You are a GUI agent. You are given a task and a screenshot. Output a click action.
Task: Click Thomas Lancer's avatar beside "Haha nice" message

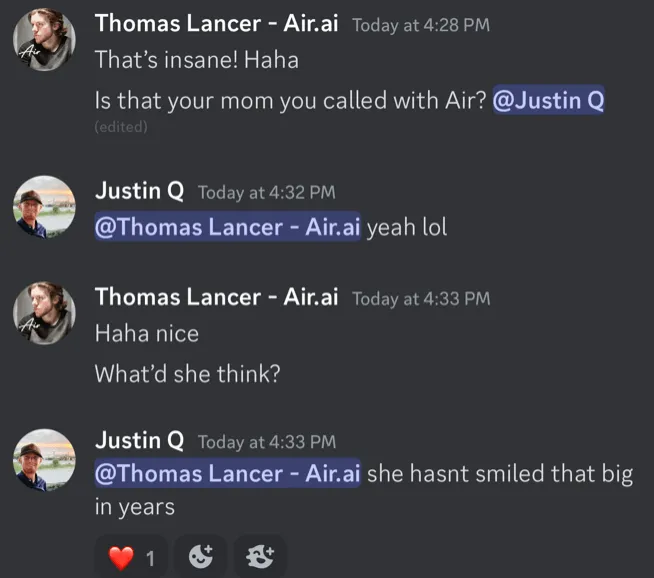[x=44, y=313]
